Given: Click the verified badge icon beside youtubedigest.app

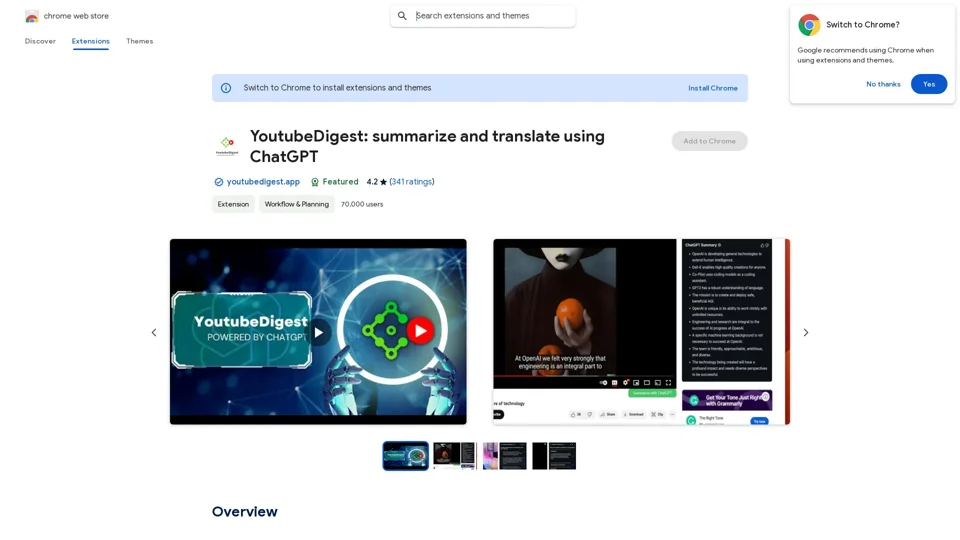Looking at the screenshot, I should tap(219, 182).
